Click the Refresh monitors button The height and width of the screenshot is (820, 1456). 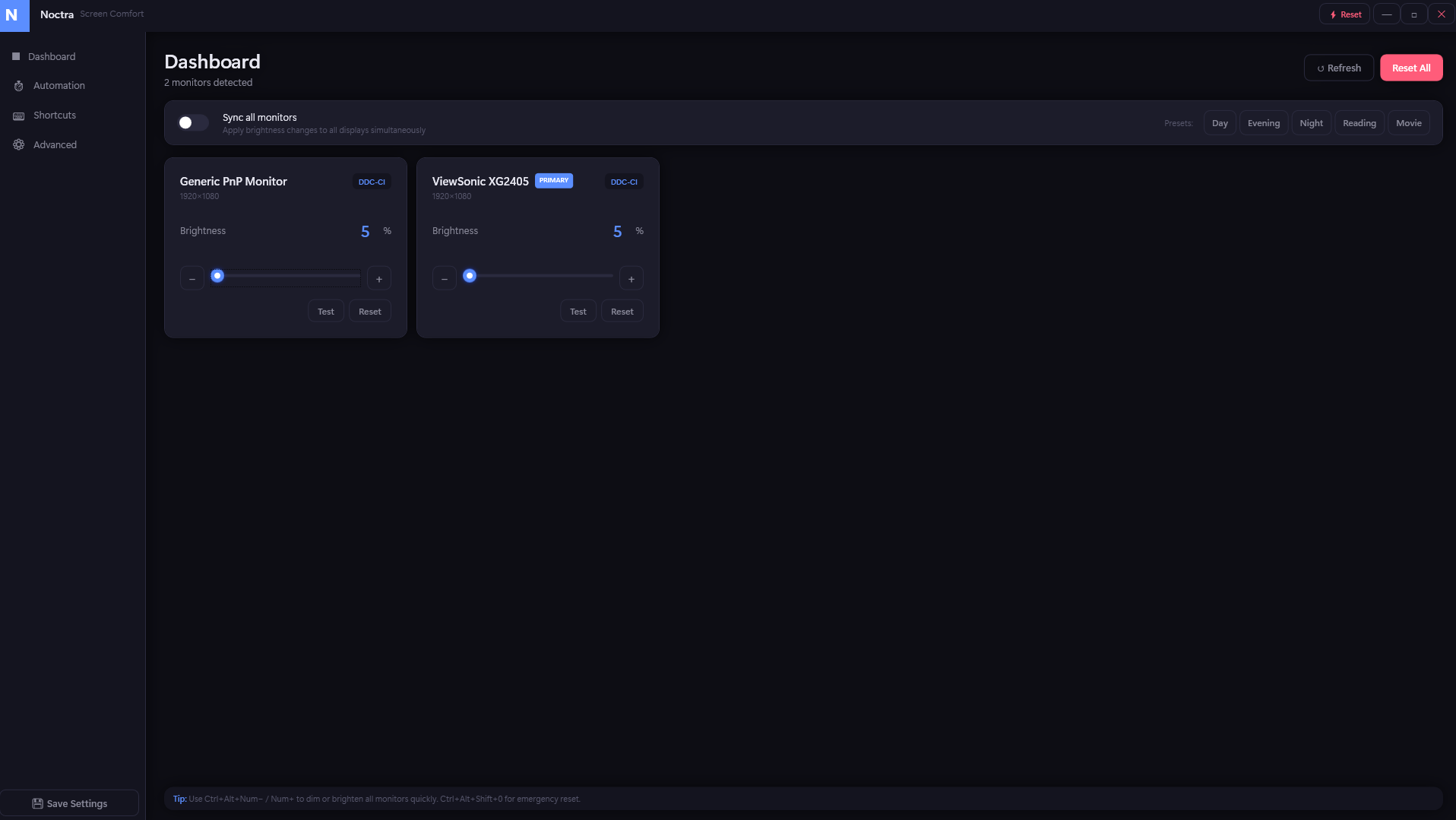pyautogui.click(x=1338, y=68)
